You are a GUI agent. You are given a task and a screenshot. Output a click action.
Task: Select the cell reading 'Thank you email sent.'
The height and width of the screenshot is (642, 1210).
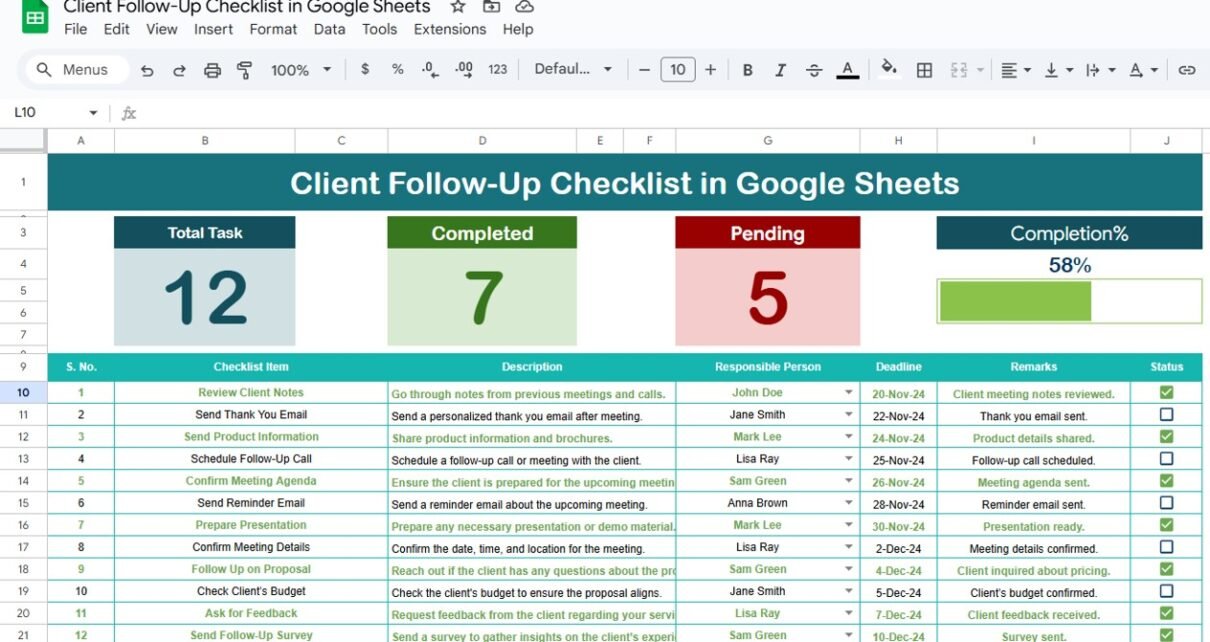(x=1033, y=416)
